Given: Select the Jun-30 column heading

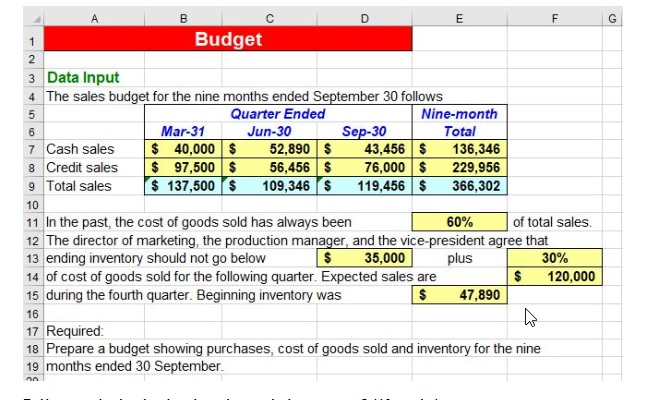Looking at the screenshot, I should [x=269, y=131].
